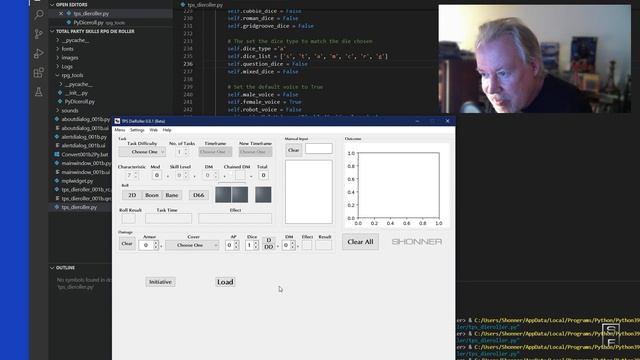Open the Web menu in DieRoller
This screenshot has width=640, height=360.
[153, 130]
